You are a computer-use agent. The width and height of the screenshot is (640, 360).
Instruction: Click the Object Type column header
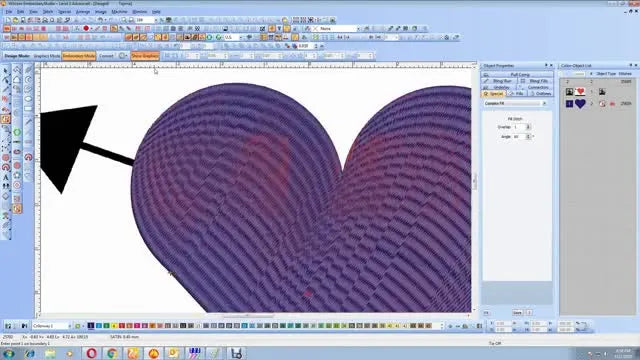[606, 74]
